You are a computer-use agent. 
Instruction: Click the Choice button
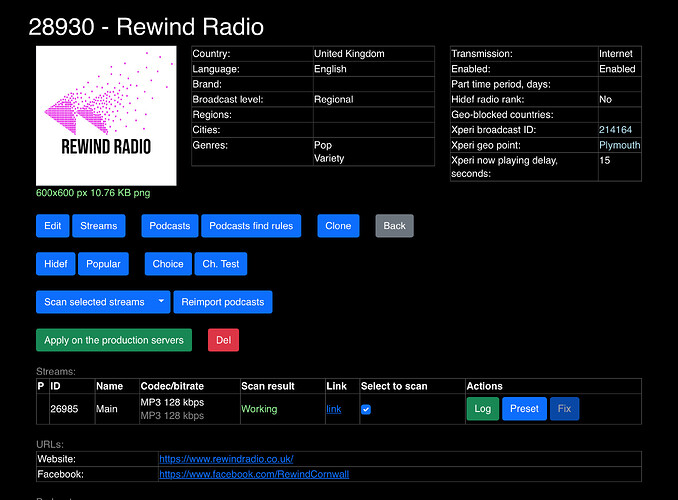168,264
